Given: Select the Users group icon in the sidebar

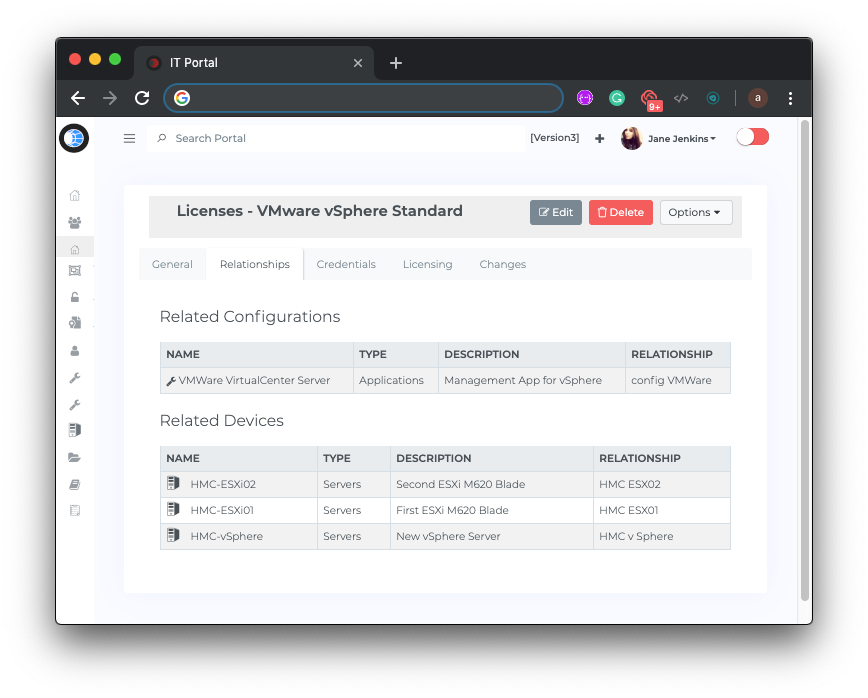Looking at the screenshot, I should (x=74, y=222).
